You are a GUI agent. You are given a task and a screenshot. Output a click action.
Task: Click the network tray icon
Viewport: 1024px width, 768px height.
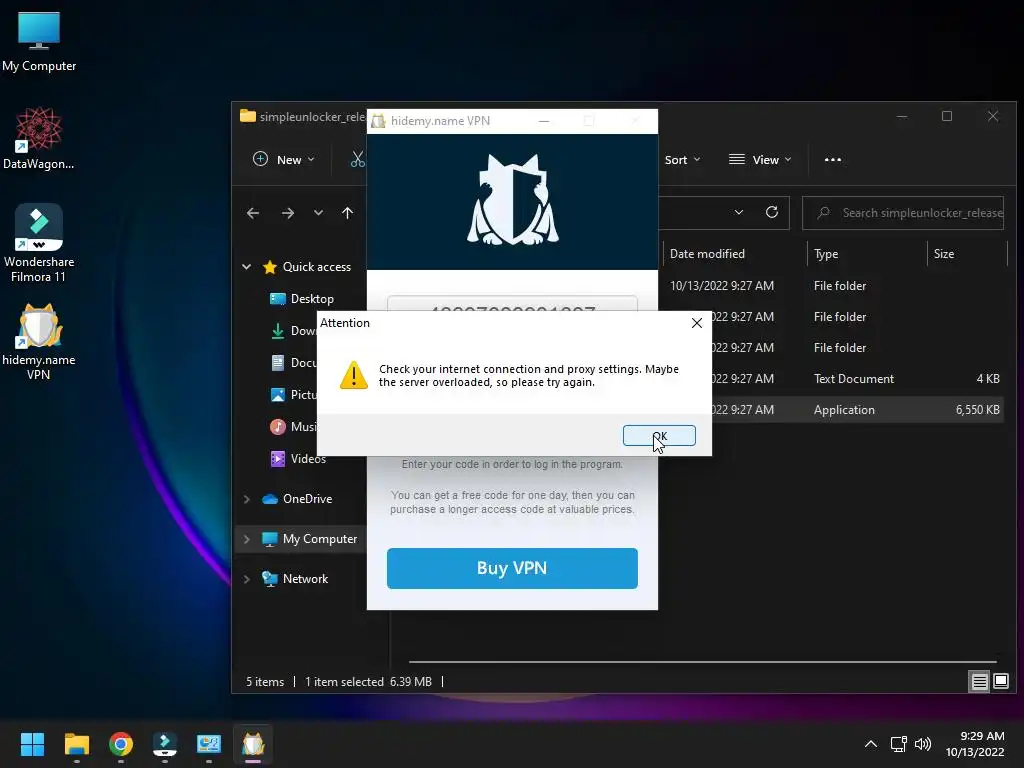coord(899,744)
